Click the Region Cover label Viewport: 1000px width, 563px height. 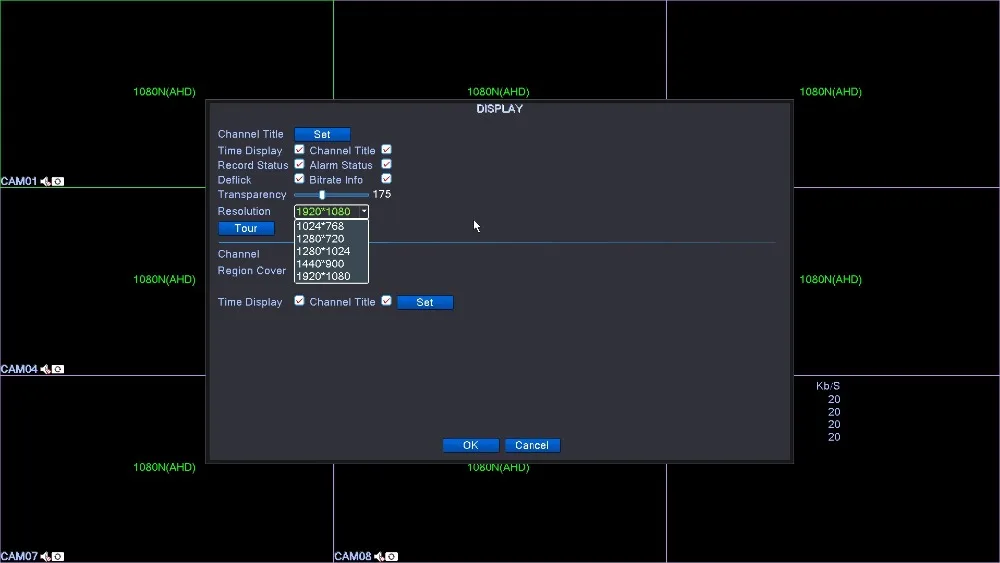[x=252, y=271]
